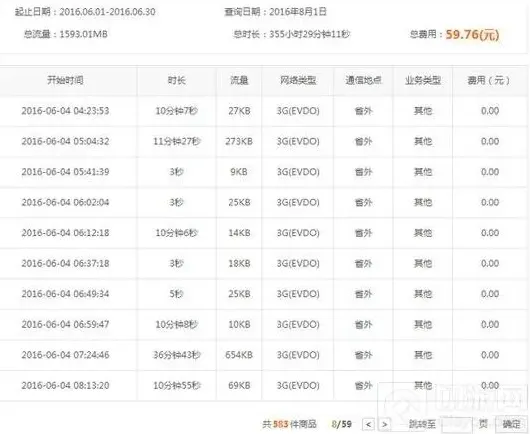Select the row starting 2016-06-04 08:13:20

click(x=263, y=385)
